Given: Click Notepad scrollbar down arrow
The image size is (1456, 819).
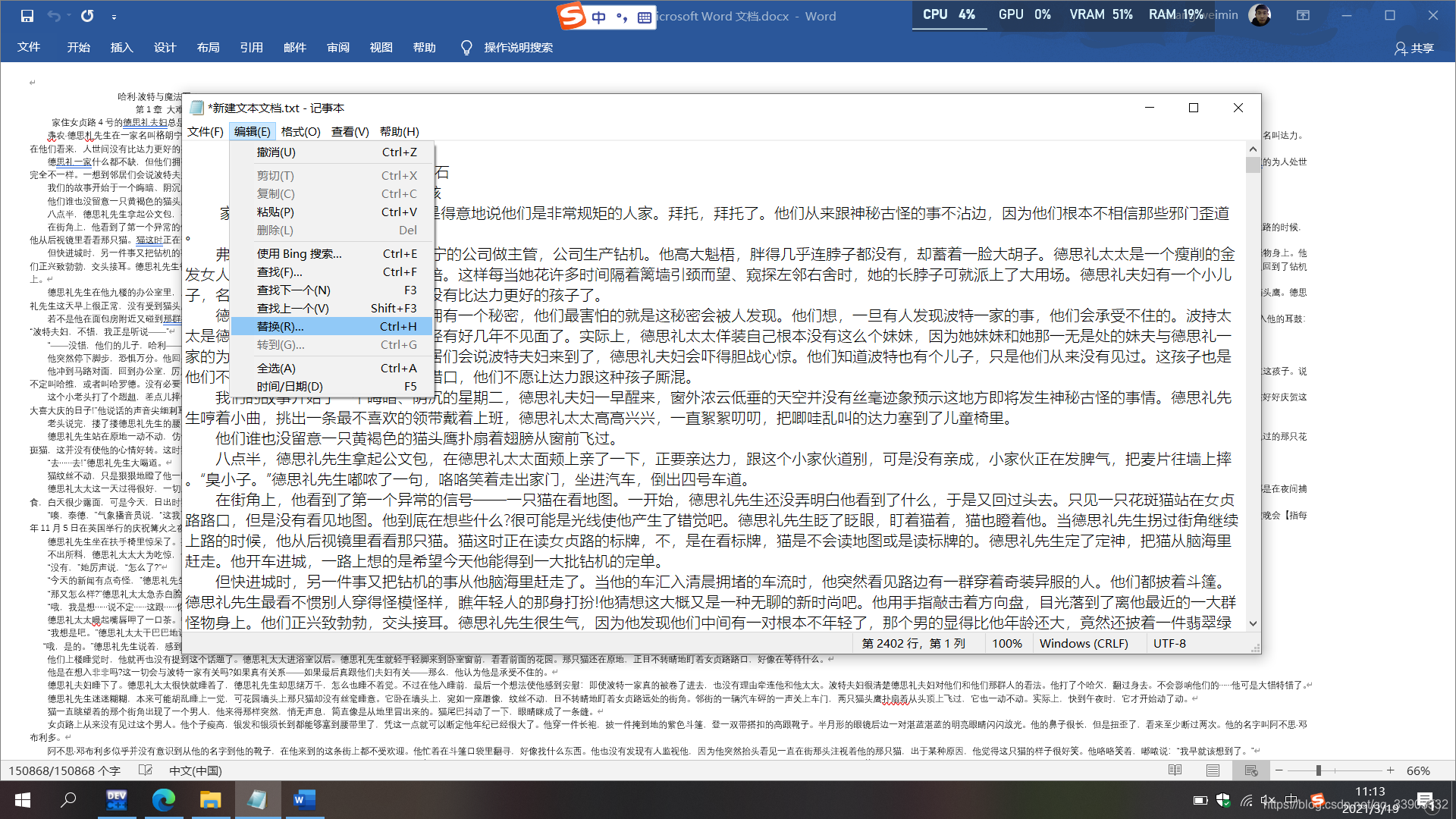Looking at the screenshot, I should [1253, 623].
